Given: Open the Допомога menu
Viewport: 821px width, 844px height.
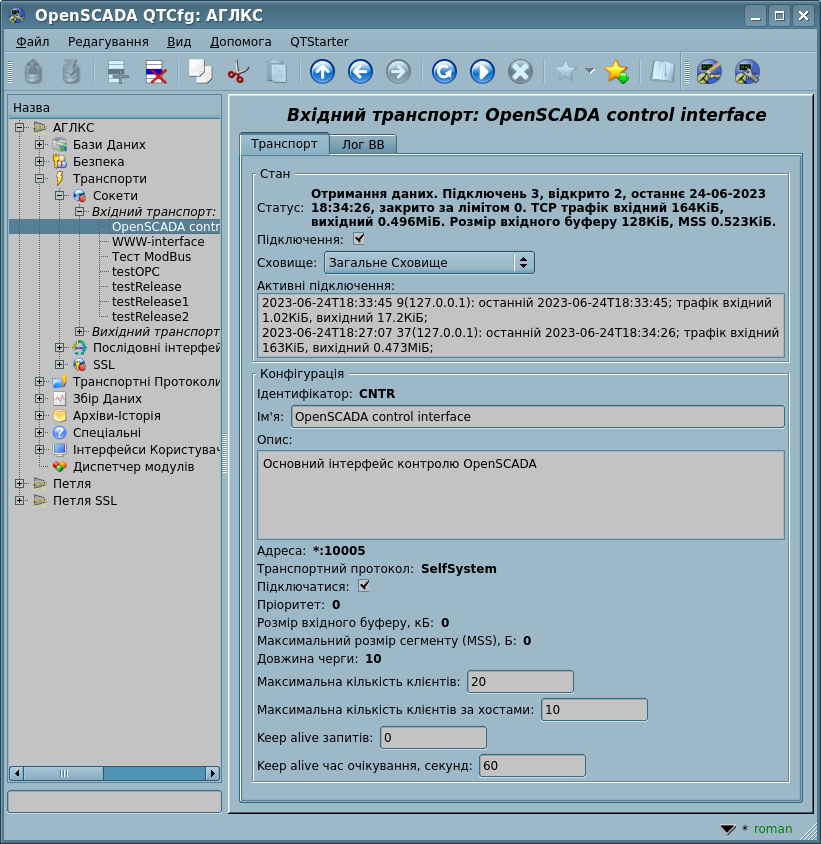Looking at the screenshot, I should point(241,41).
